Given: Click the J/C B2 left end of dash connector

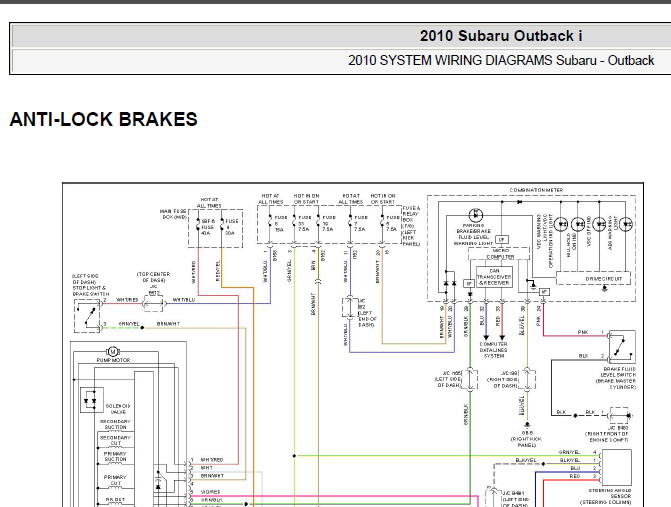Looking at the screenshot, I should click(x=350, y=306).
